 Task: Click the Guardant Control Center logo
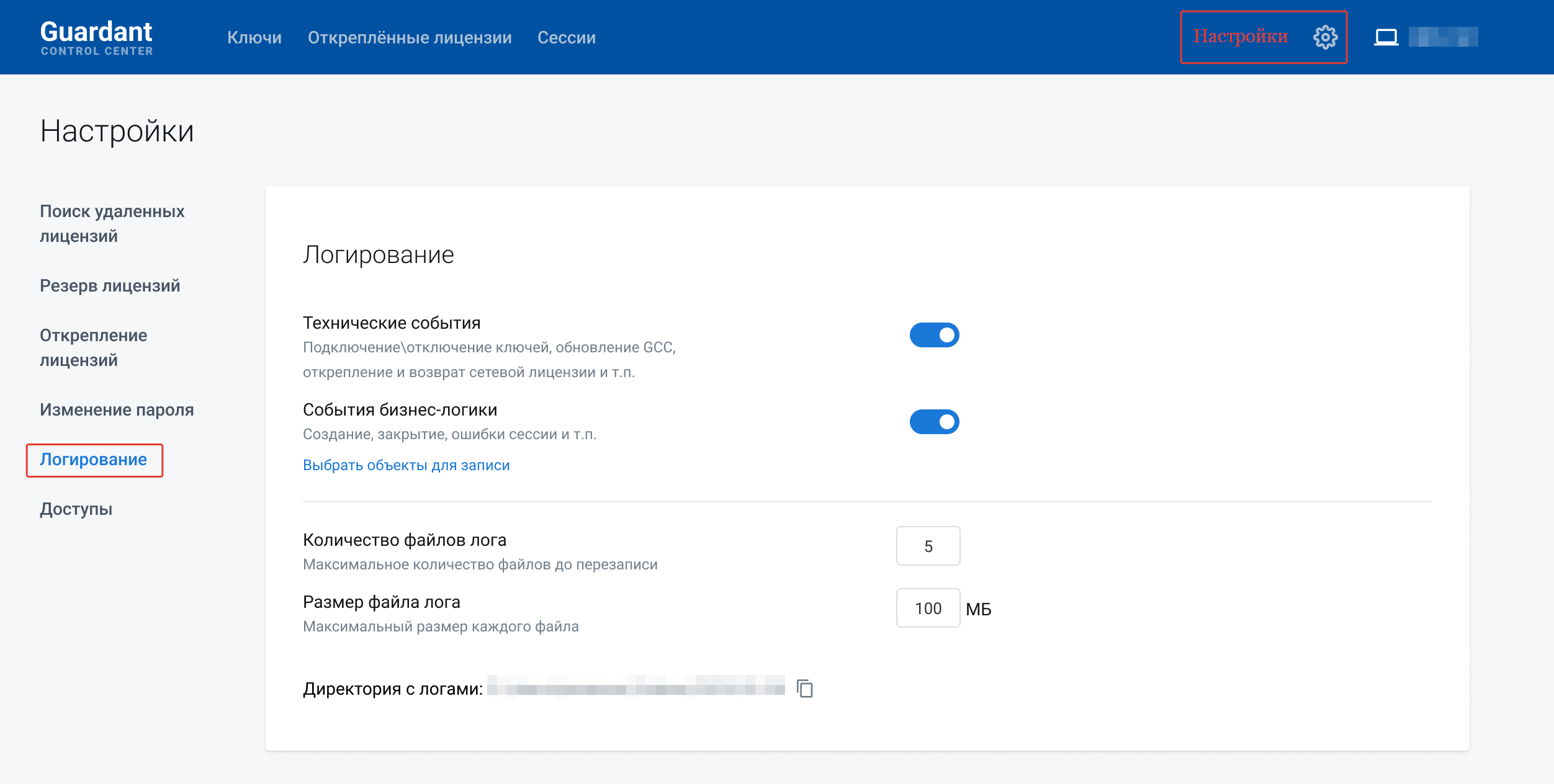coord(97,37)
